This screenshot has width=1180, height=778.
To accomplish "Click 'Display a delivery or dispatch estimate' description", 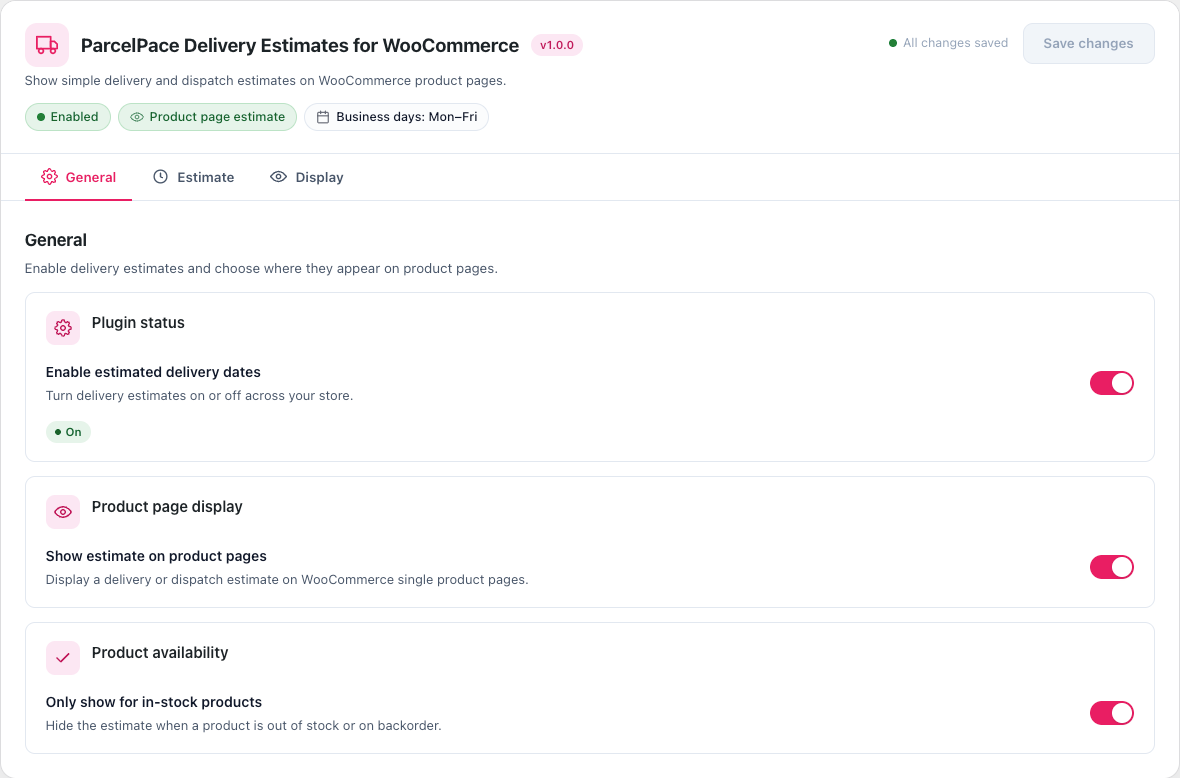I will coord(287,580).
